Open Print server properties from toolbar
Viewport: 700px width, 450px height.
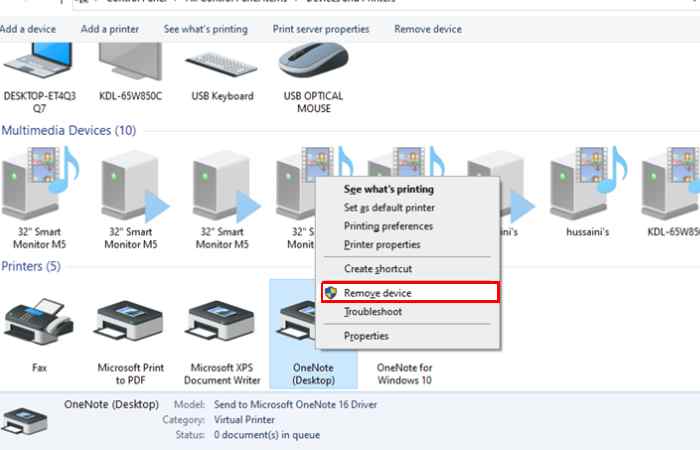(321, 29)
